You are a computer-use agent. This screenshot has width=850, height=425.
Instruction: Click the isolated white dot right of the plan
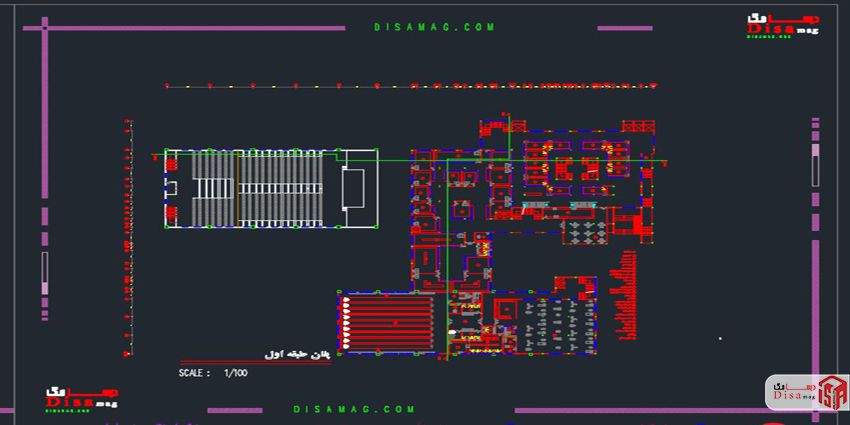tap(719, 338)
